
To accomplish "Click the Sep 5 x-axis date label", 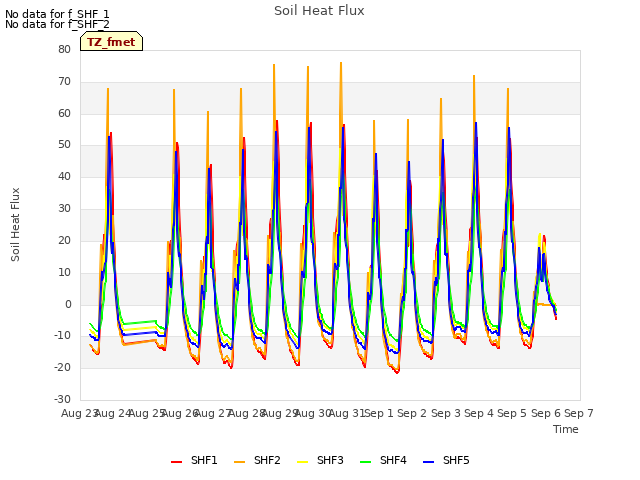I will point(512,413).
